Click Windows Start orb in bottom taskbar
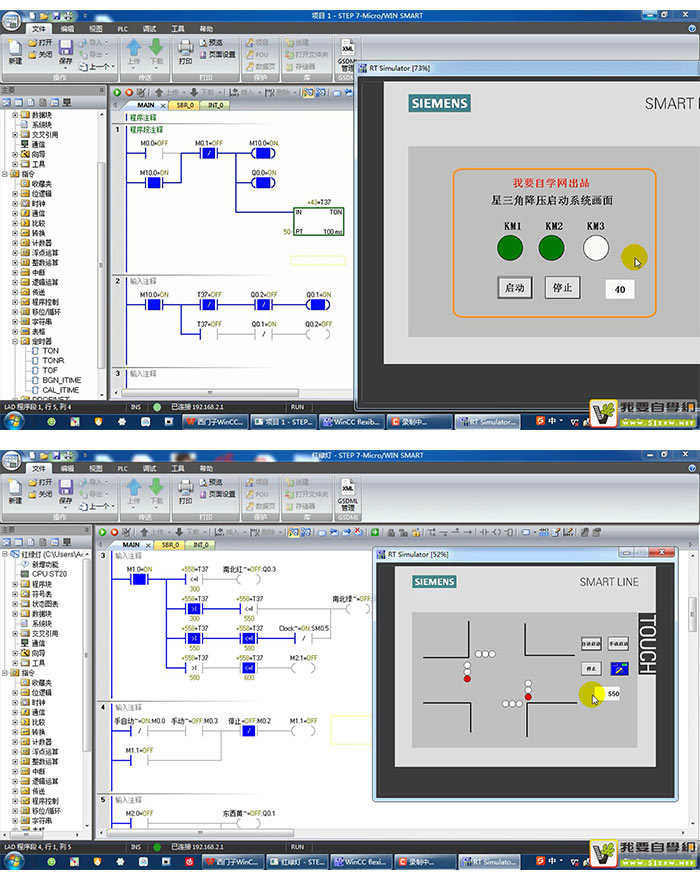The width and height of the screenshot is (700, 878). 13,861
